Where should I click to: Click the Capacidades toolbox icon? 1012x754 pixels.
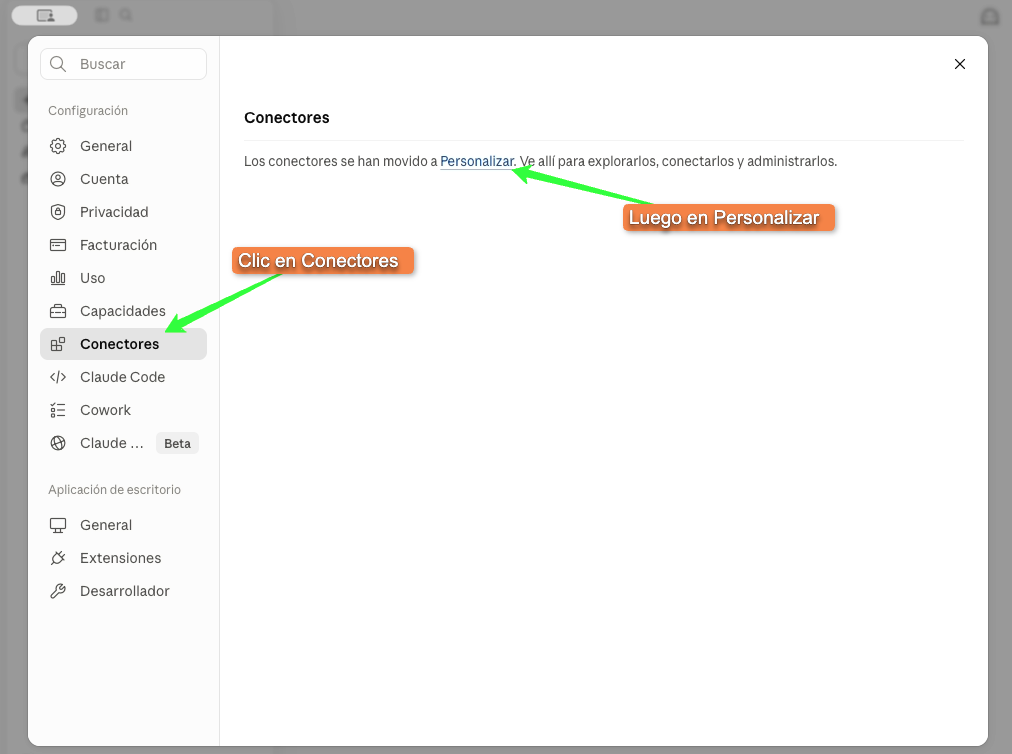(x=58, y=311)
